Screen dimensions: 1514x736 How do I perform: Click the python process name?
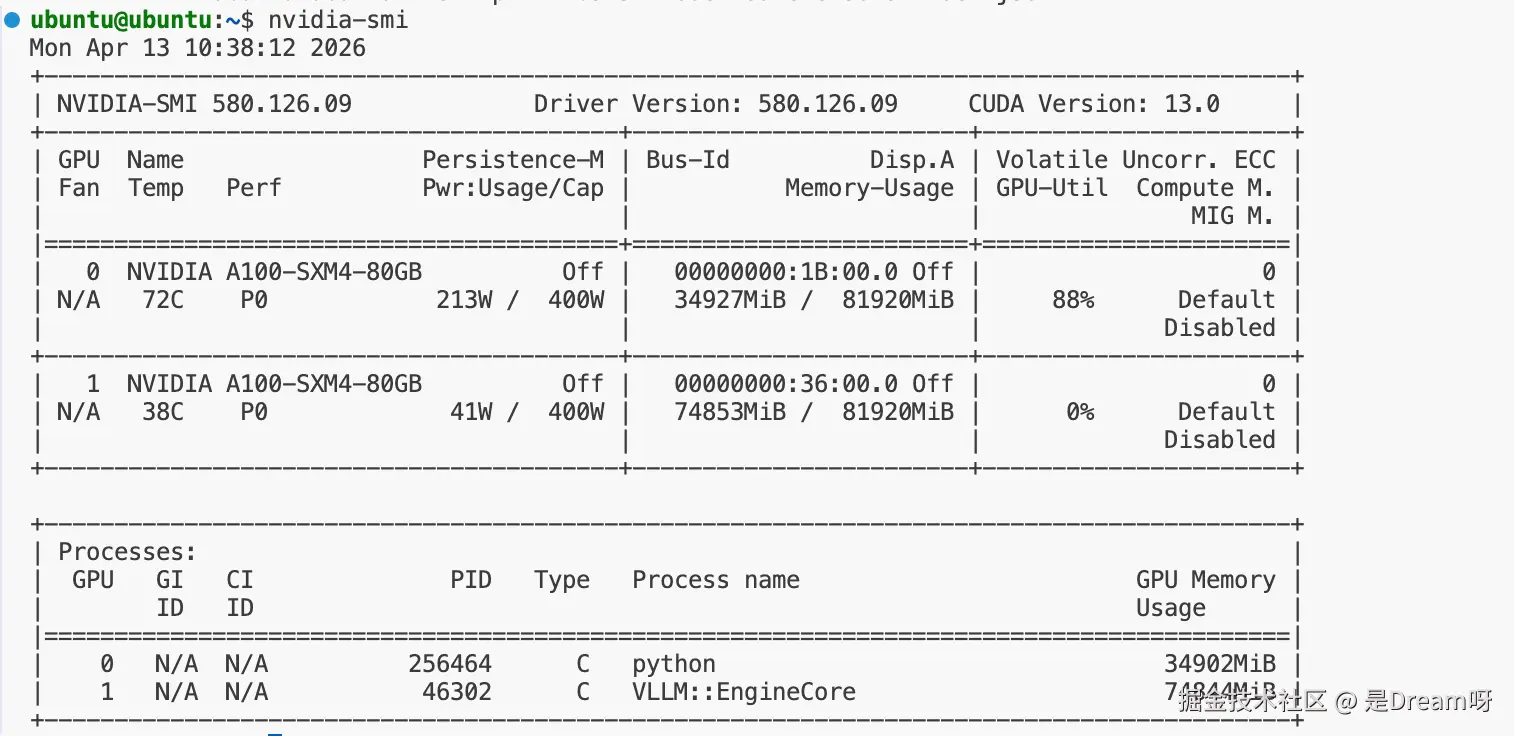click(x=674, y=664)
